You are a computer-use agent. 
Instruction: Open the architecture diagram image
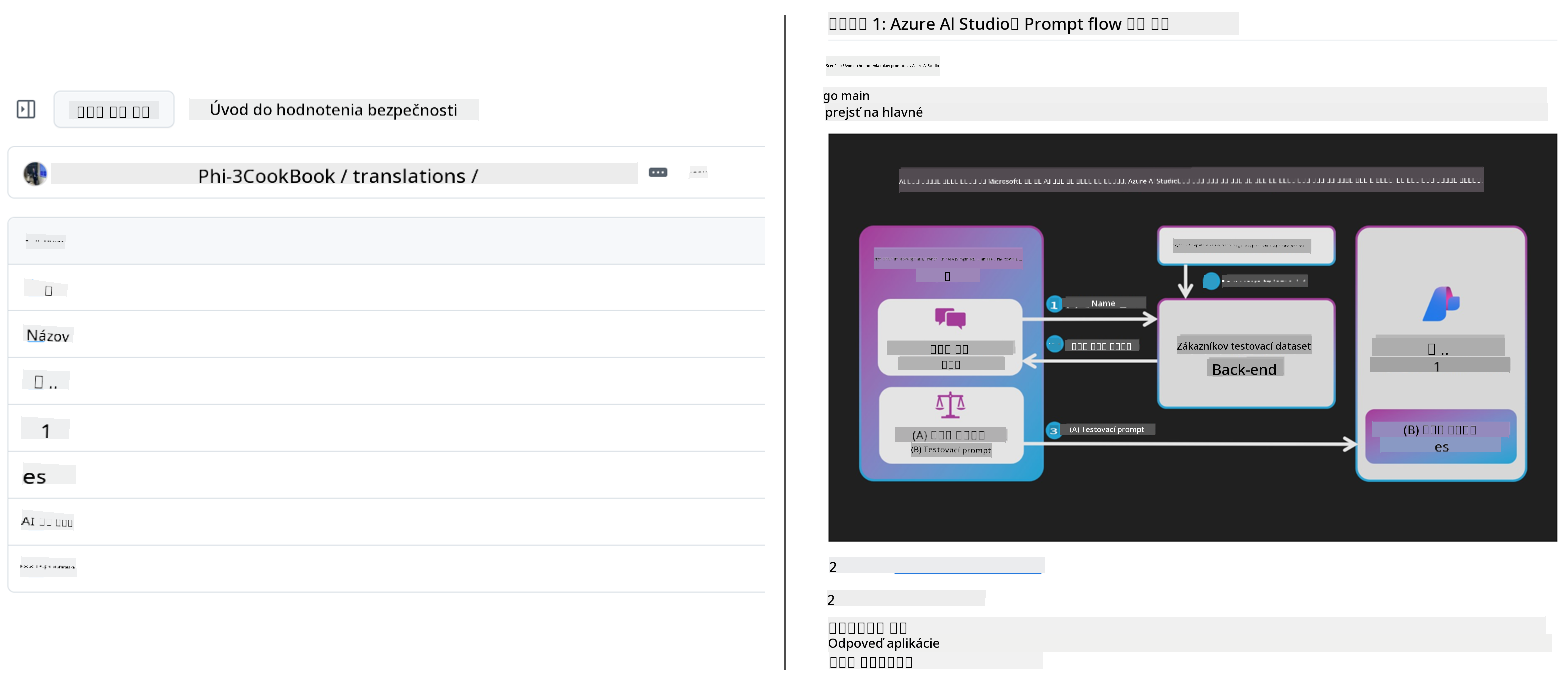(x=1193, y=338)
